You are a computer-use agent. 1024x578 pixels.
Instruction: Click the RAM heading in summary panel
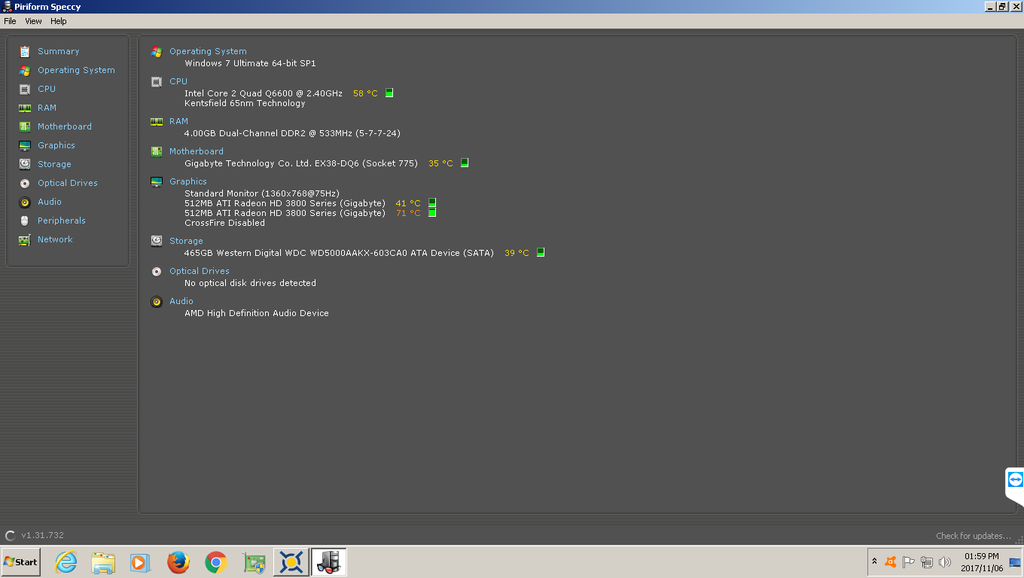point(178,121)
